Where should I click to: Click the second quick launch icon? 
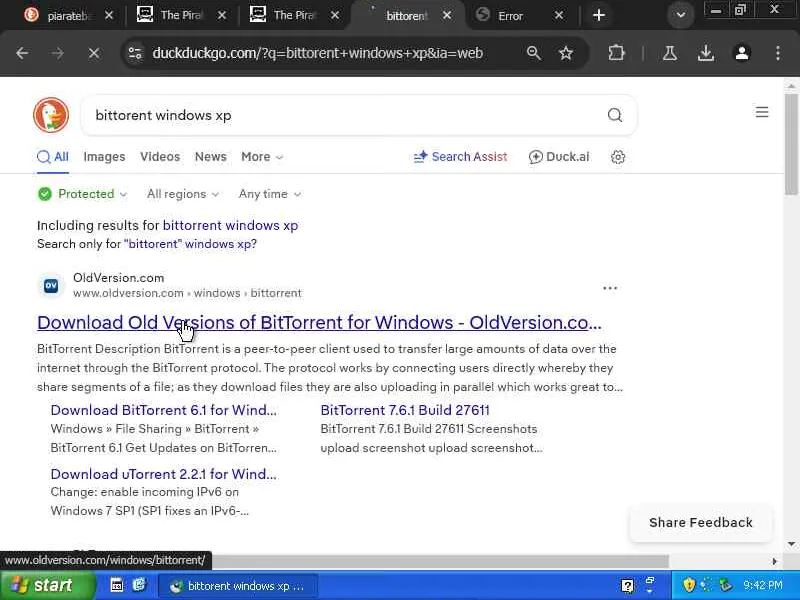coord(139,585)
